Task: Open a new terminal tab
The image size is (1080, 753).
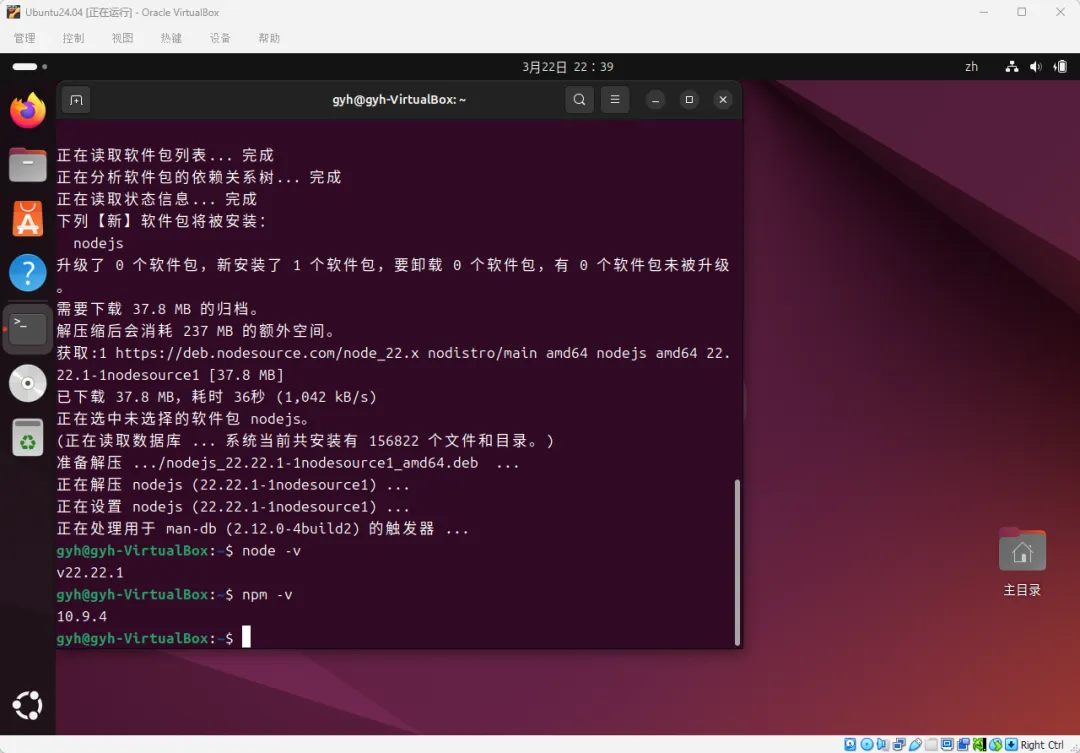Action: [76, 100]
